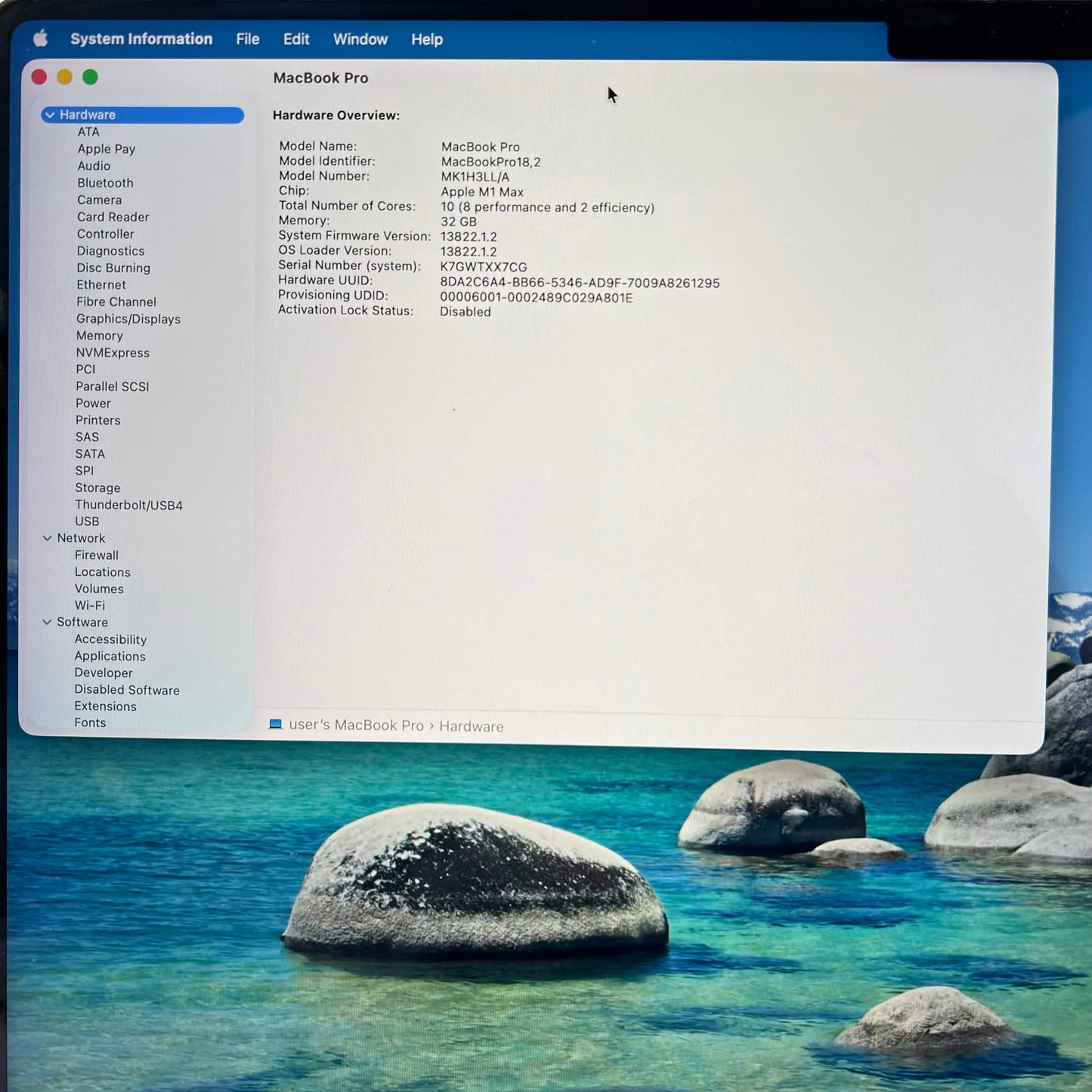Viewport: 1092px width, 1092px height.
Task: Select Volumes in the sidebar
Action: pyautogui.click(x=99, y=589)
